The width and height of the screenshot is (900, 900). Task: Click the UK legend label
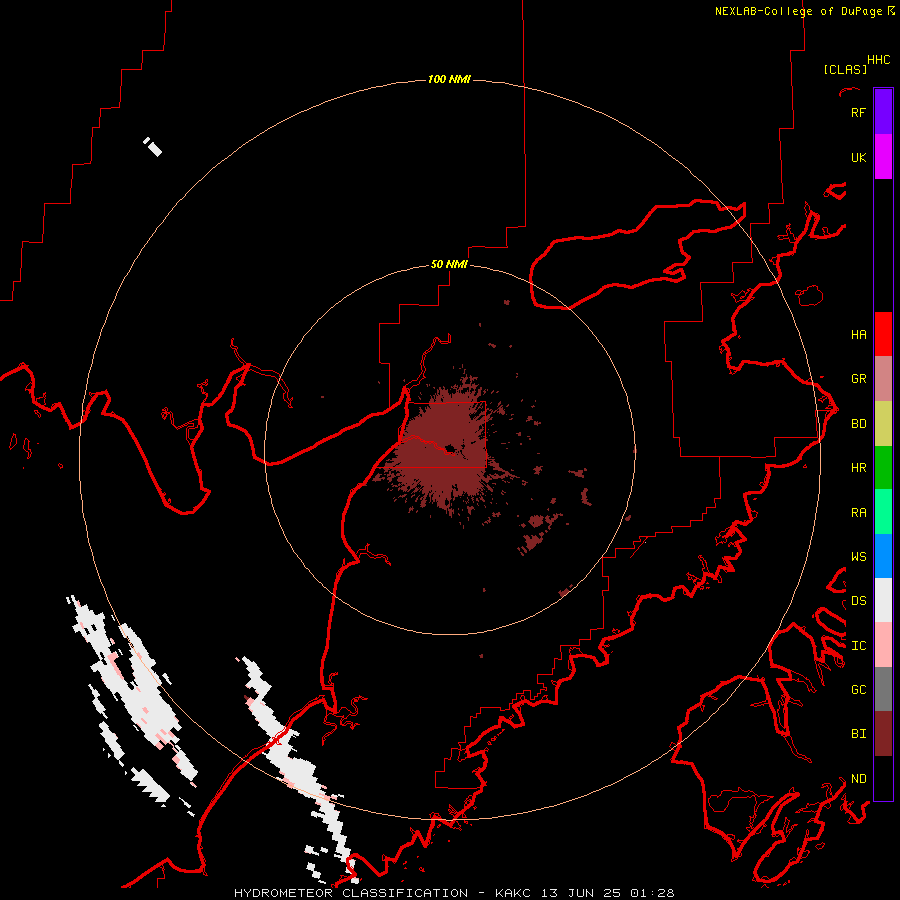859,157
